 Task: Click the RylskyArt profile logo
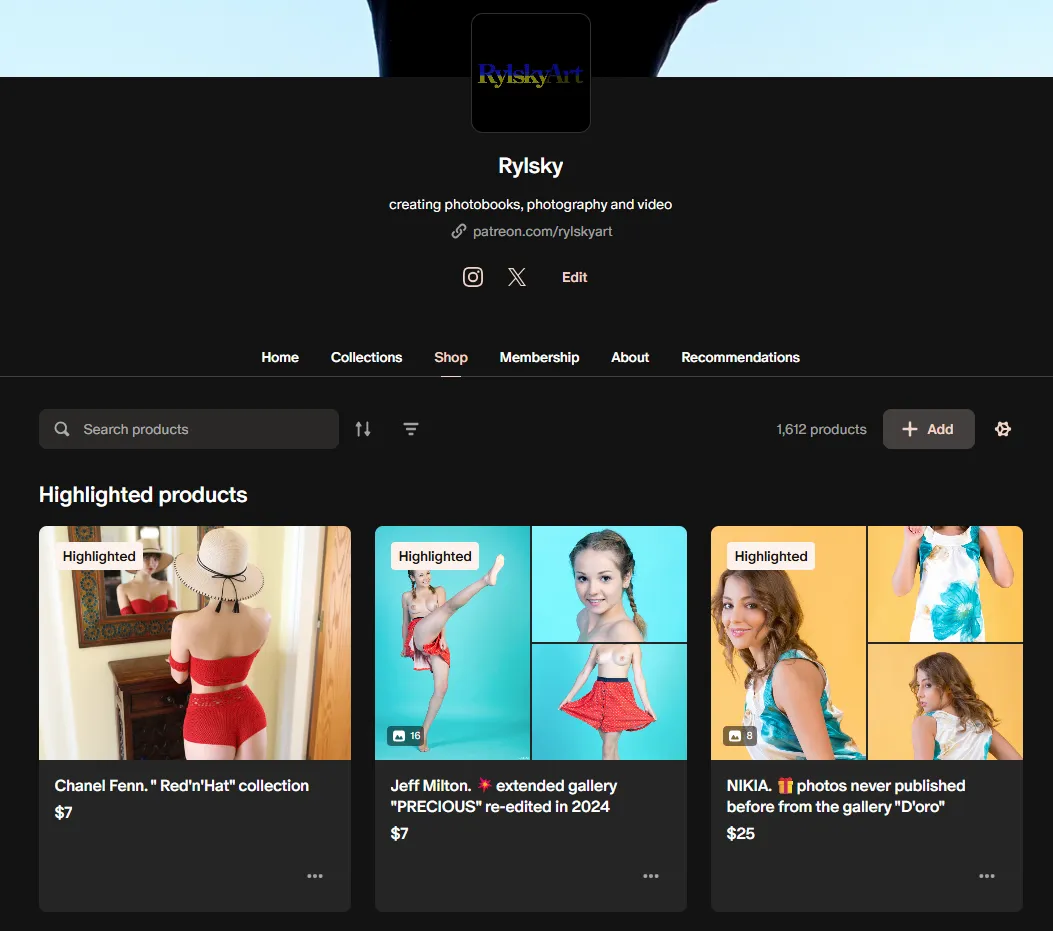[531, 73]
